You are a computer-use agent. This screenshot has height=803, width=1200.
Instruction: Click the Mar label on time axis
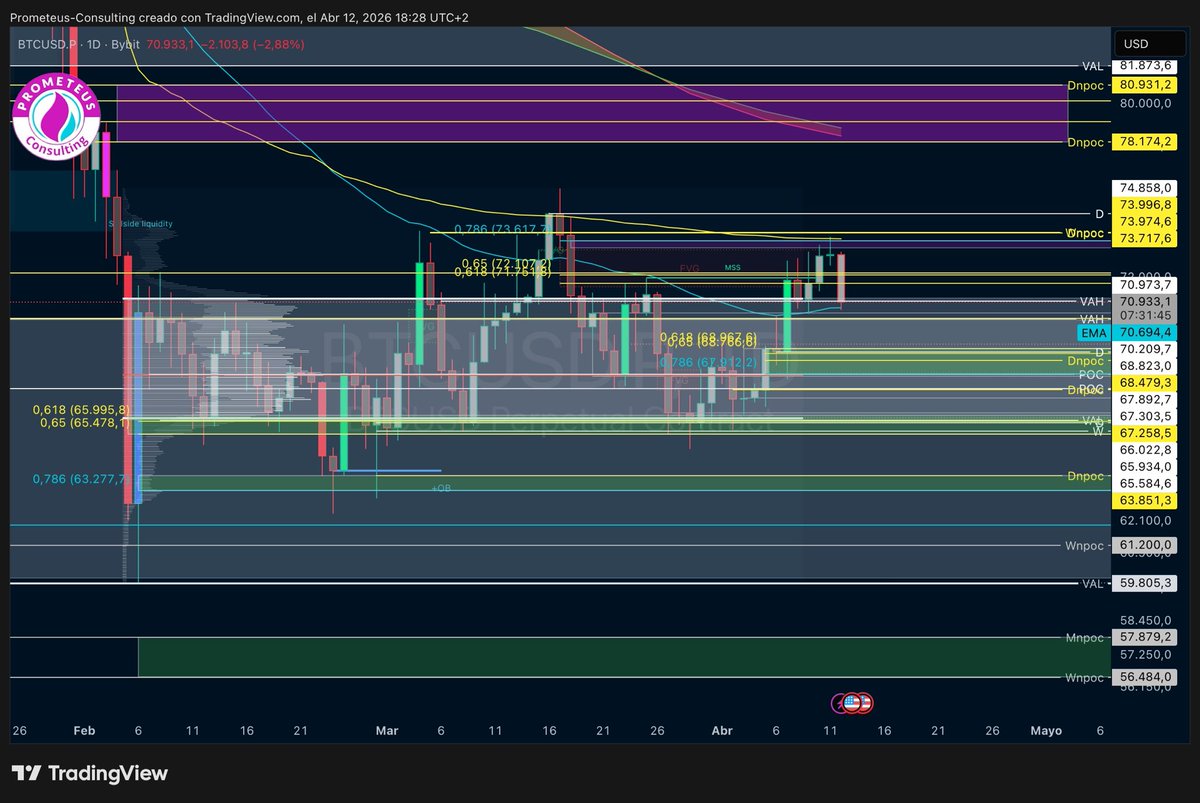[x=387, y=731]
